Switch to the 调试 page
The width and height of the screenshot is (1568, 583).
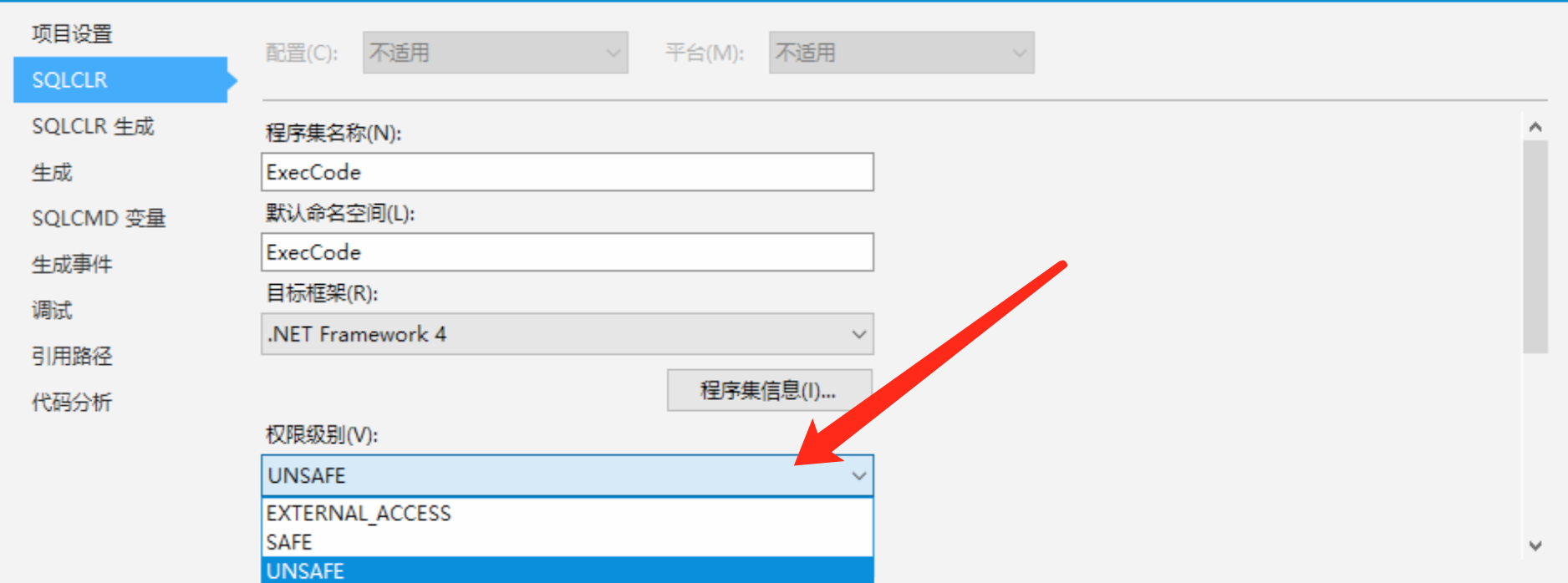click(x=52, y=310)
